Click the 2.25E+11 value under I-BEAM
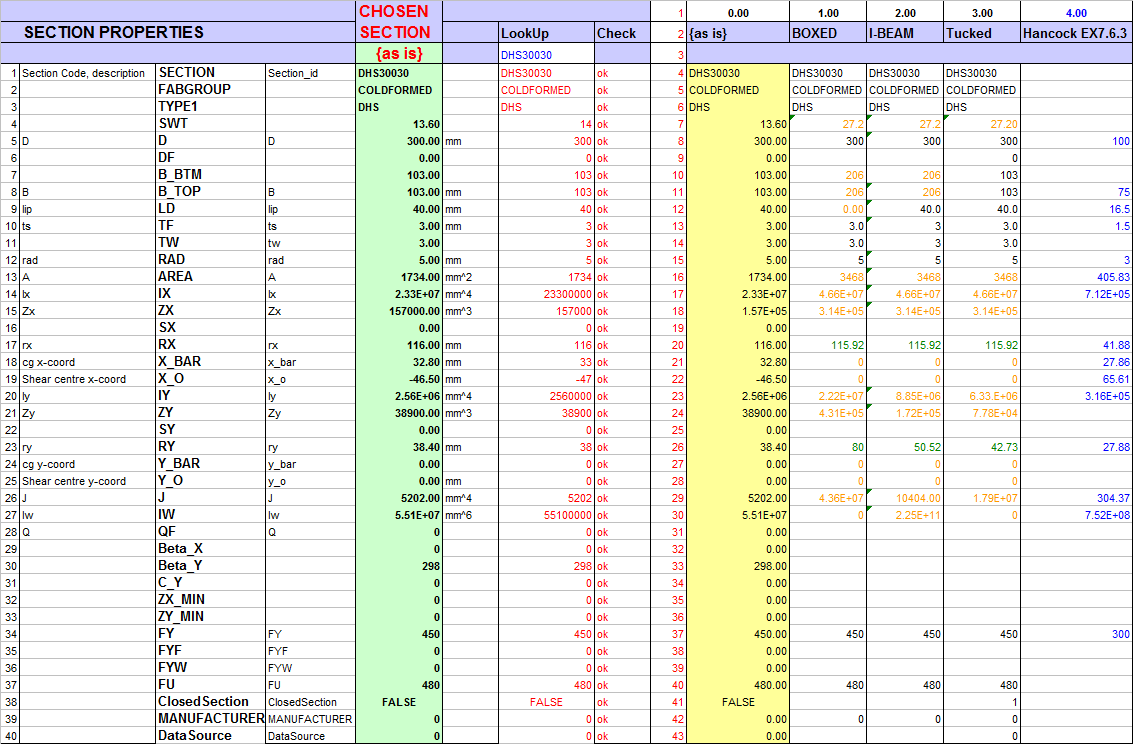Image resolution: width=1133 pixels, height=744 pixels. [x=905, y=515]
